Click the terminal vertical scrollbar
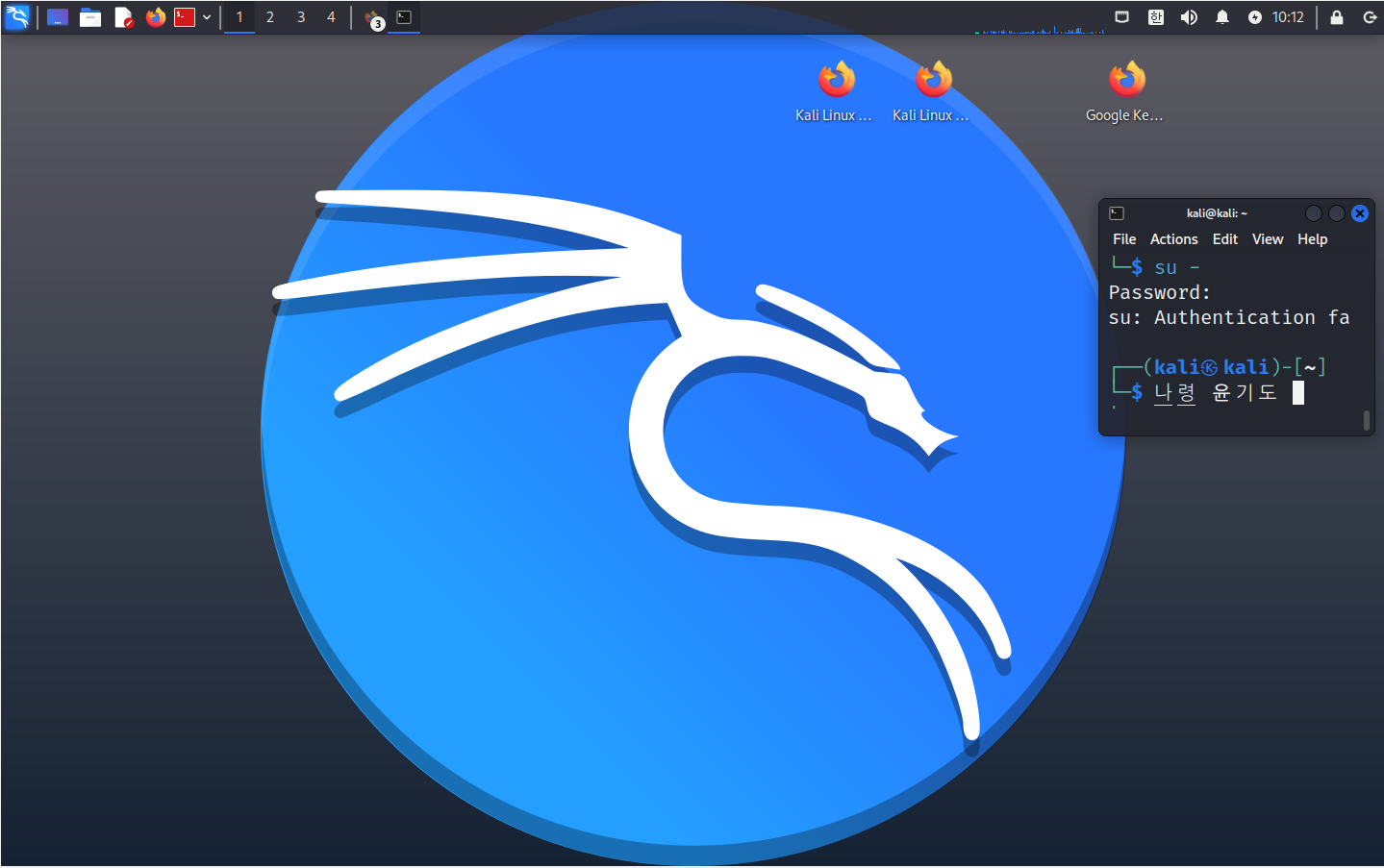Screen dimensions: 1384x868 coord(1367,420)
